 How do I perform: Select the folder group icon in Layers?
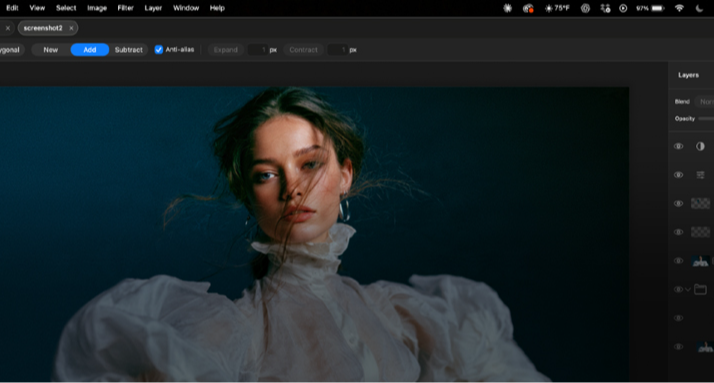700,289
